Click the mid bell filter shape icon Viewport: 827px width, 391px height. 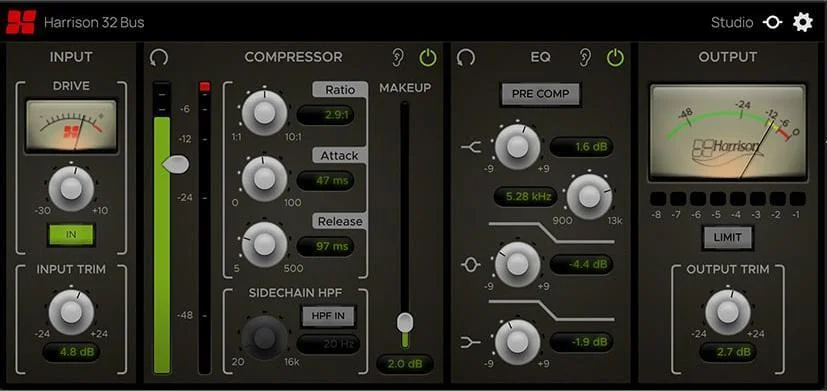coord(470,264)
